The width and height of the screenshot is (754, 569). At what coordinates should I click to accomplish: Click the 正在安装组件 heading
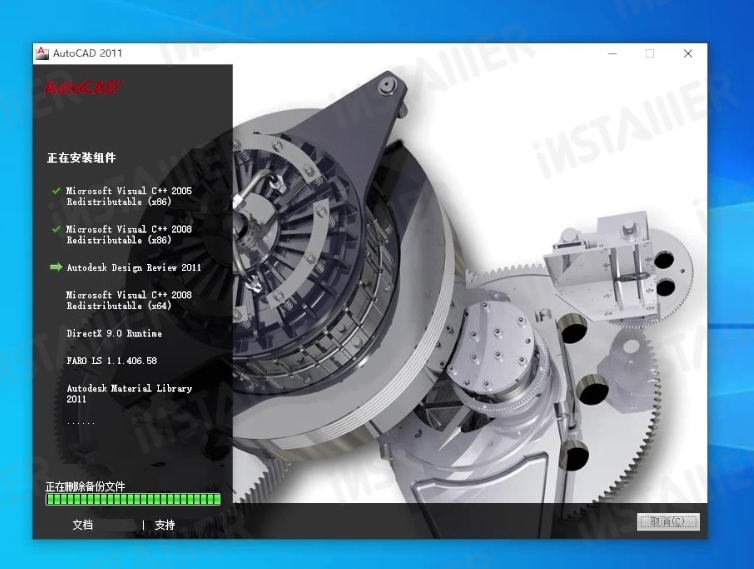click(x=81, y=158)
